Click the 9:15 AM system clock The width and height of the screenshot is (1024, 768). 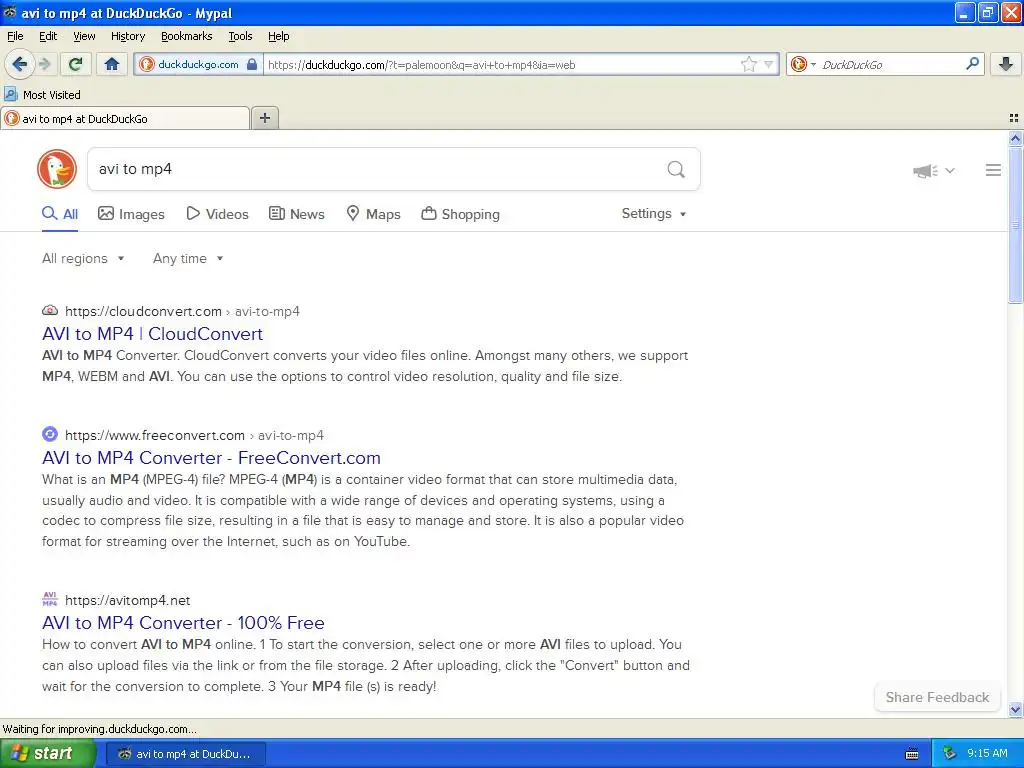[x=987, y=754]
